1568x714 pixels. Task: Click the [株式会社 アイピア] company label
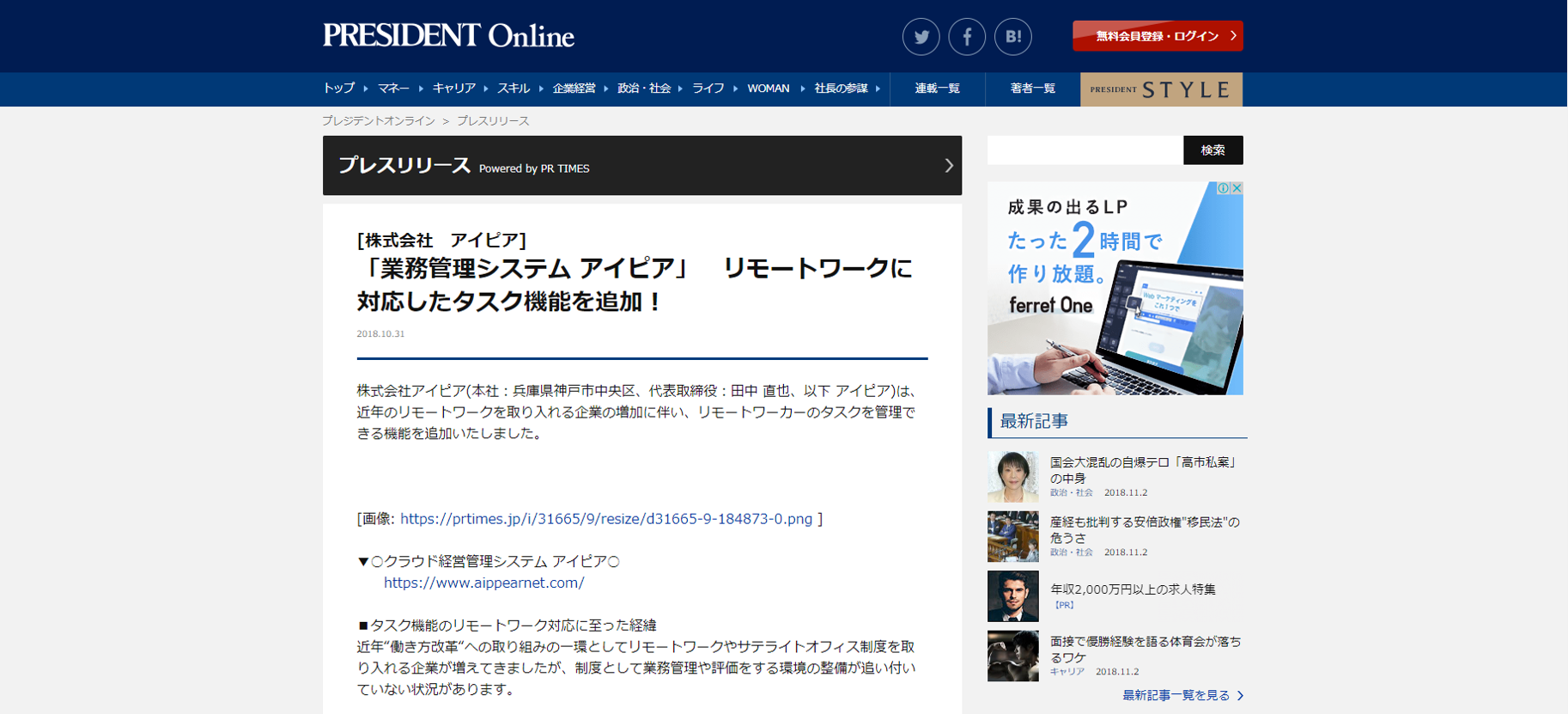pyautogui.click(x=441, y=240)
